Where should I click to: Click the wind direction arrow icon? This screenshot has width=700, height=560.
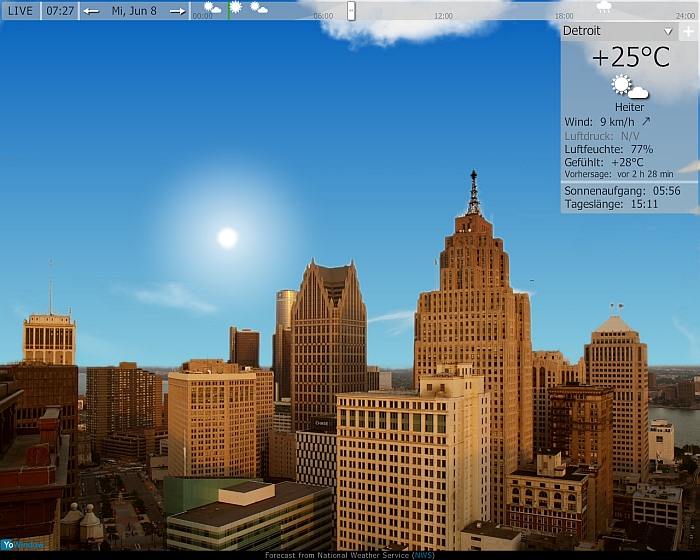coord(646,121)
